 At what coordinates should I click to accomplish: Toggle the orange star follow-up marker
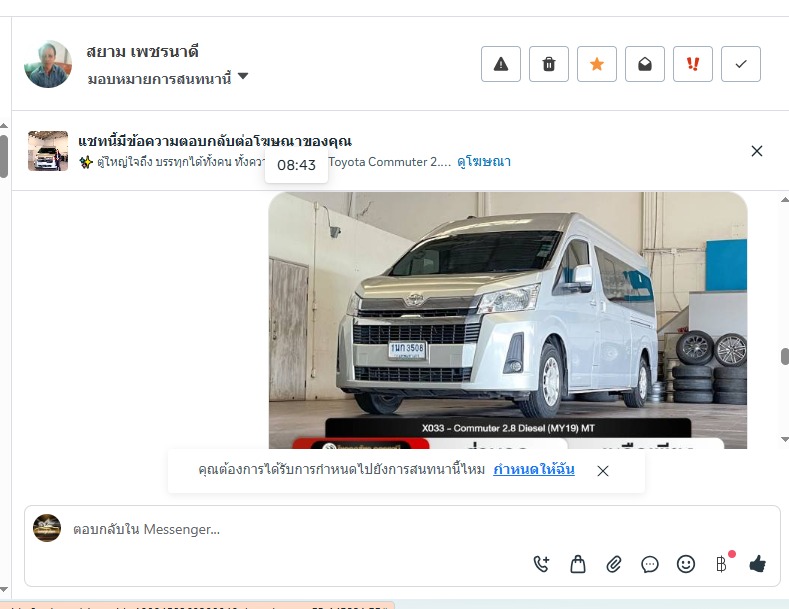597,64
